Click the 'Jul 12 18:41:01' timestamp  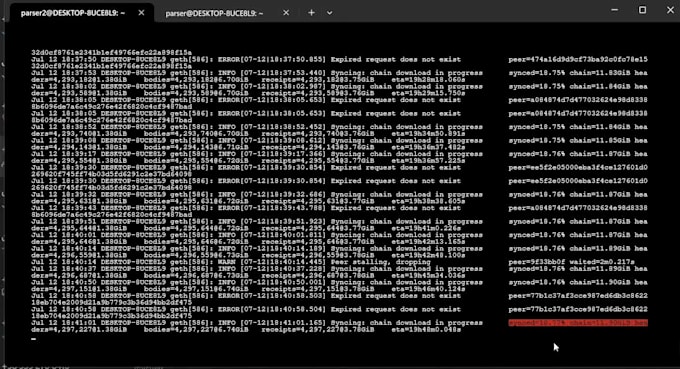tap(64, 323)
